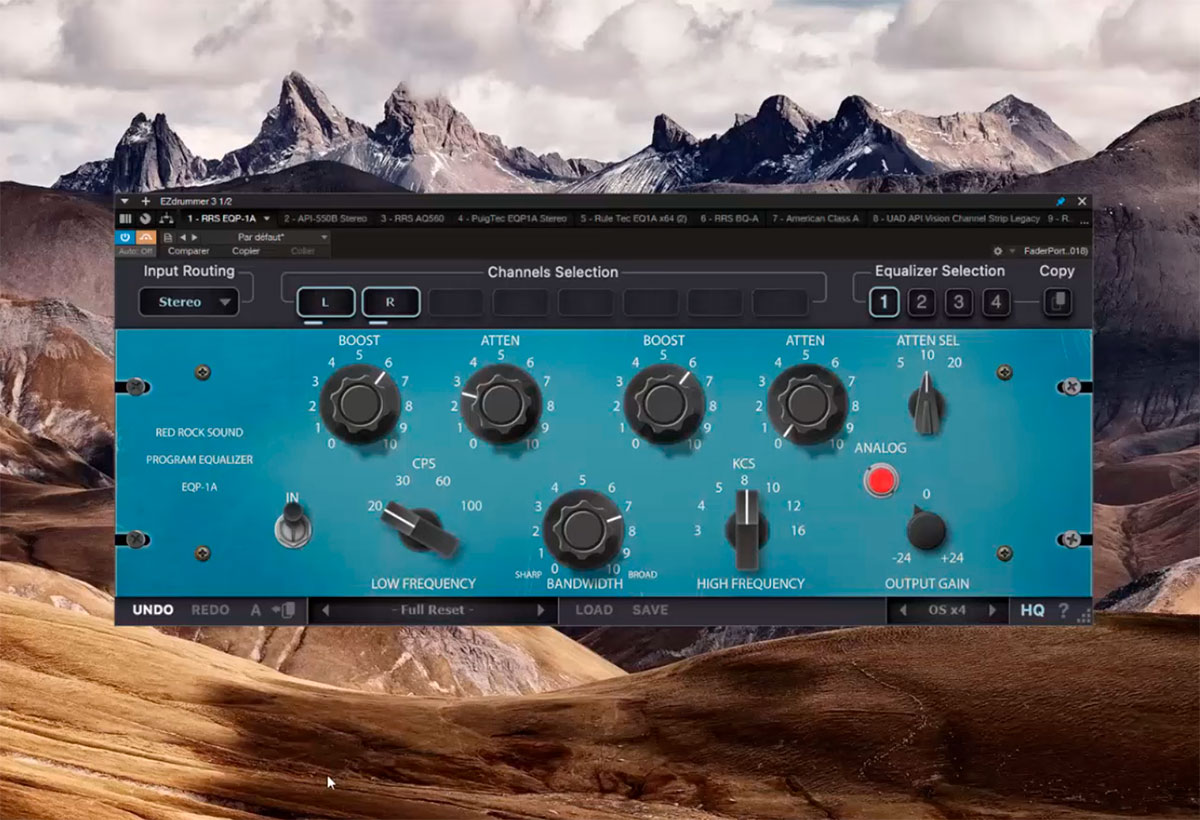Open the Input Routing Stereo dropdown
This screenshot has width=1200, height=820.
tap(189, 302)
